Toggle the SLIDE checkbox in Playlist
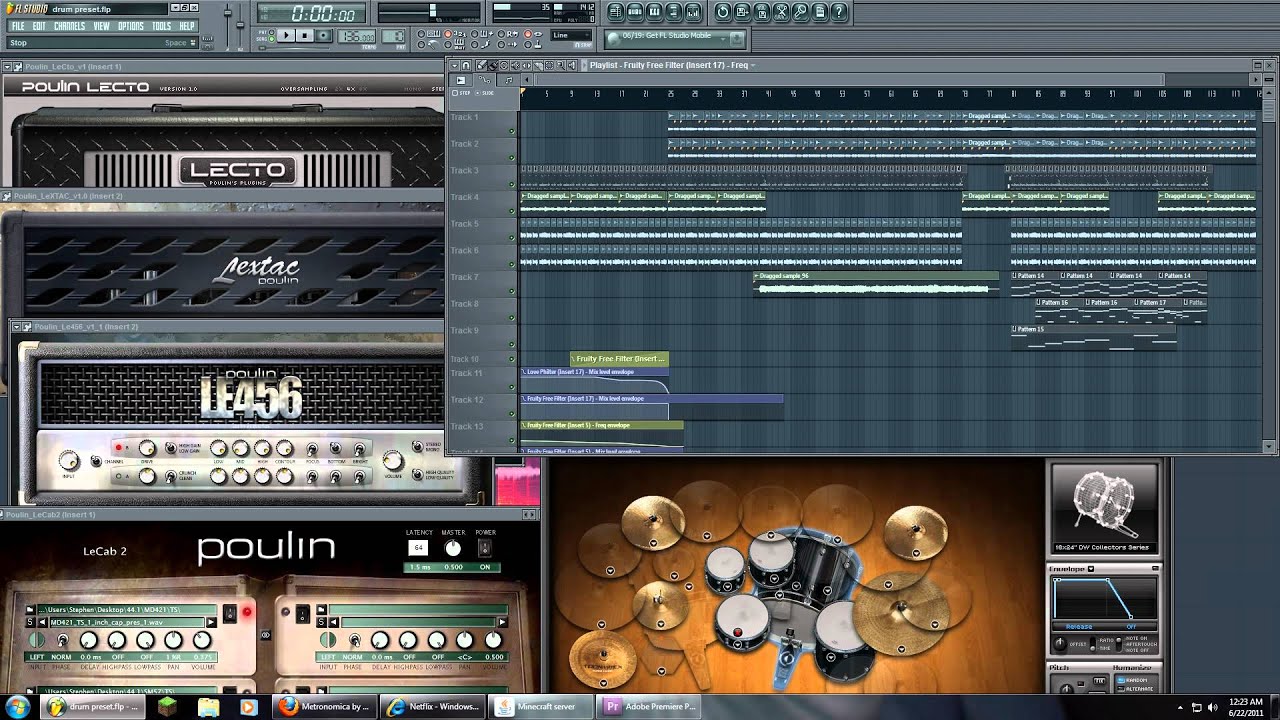Viewport: 1280px width, 720px height. pyautogui.click(x=477, y=93)
